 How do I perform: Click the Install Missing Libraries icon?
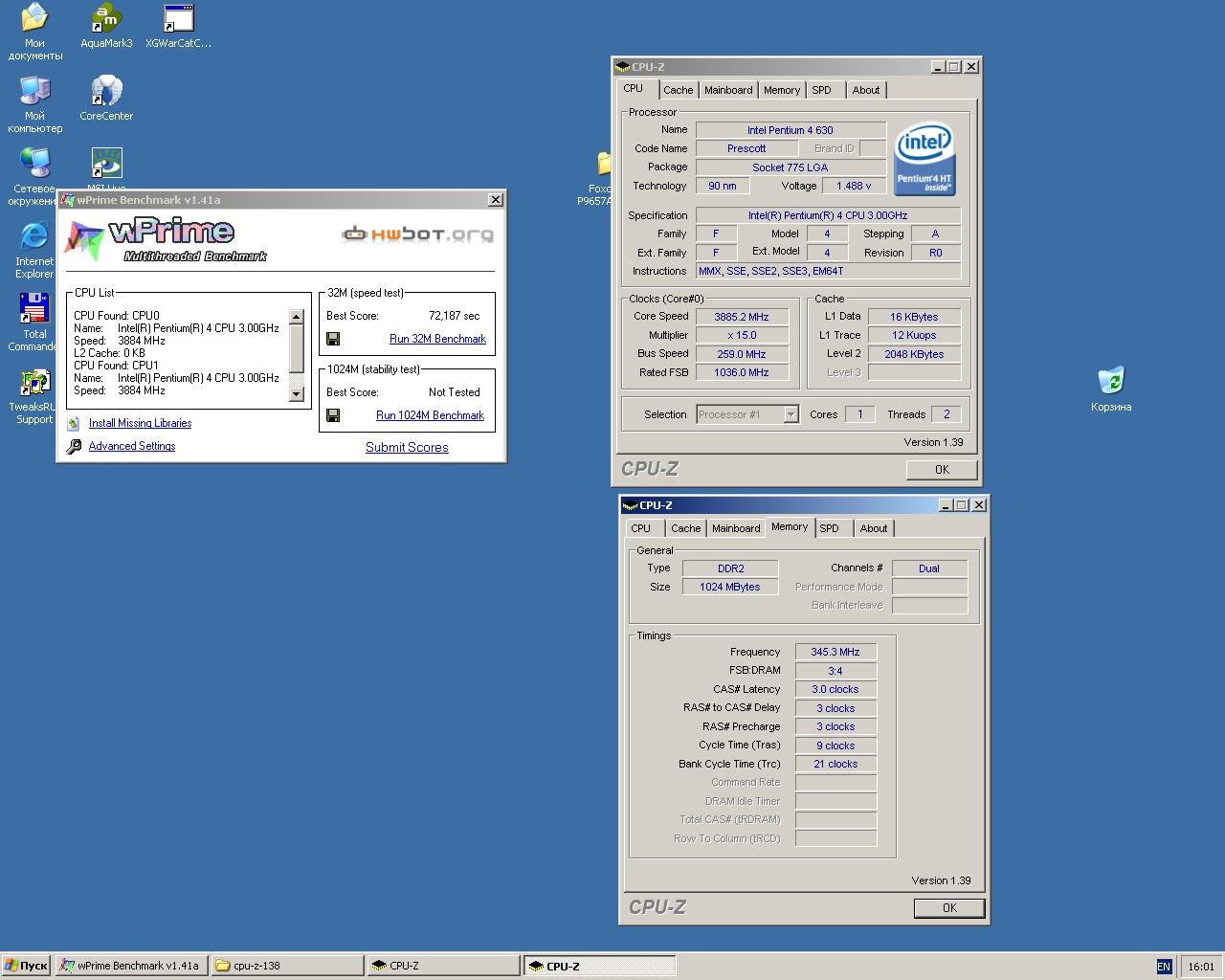pos(74,423)
